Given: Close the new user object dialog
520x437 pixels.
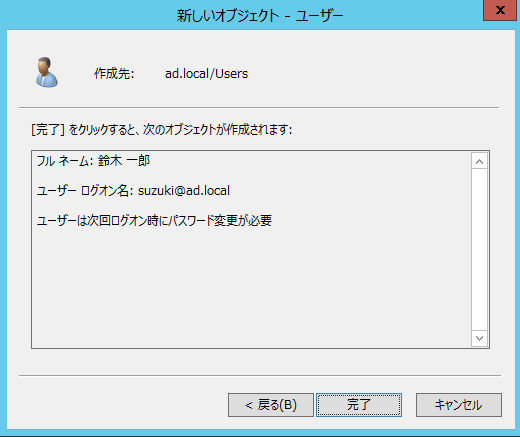Looking at the screenshot, I should pos(500,10).
